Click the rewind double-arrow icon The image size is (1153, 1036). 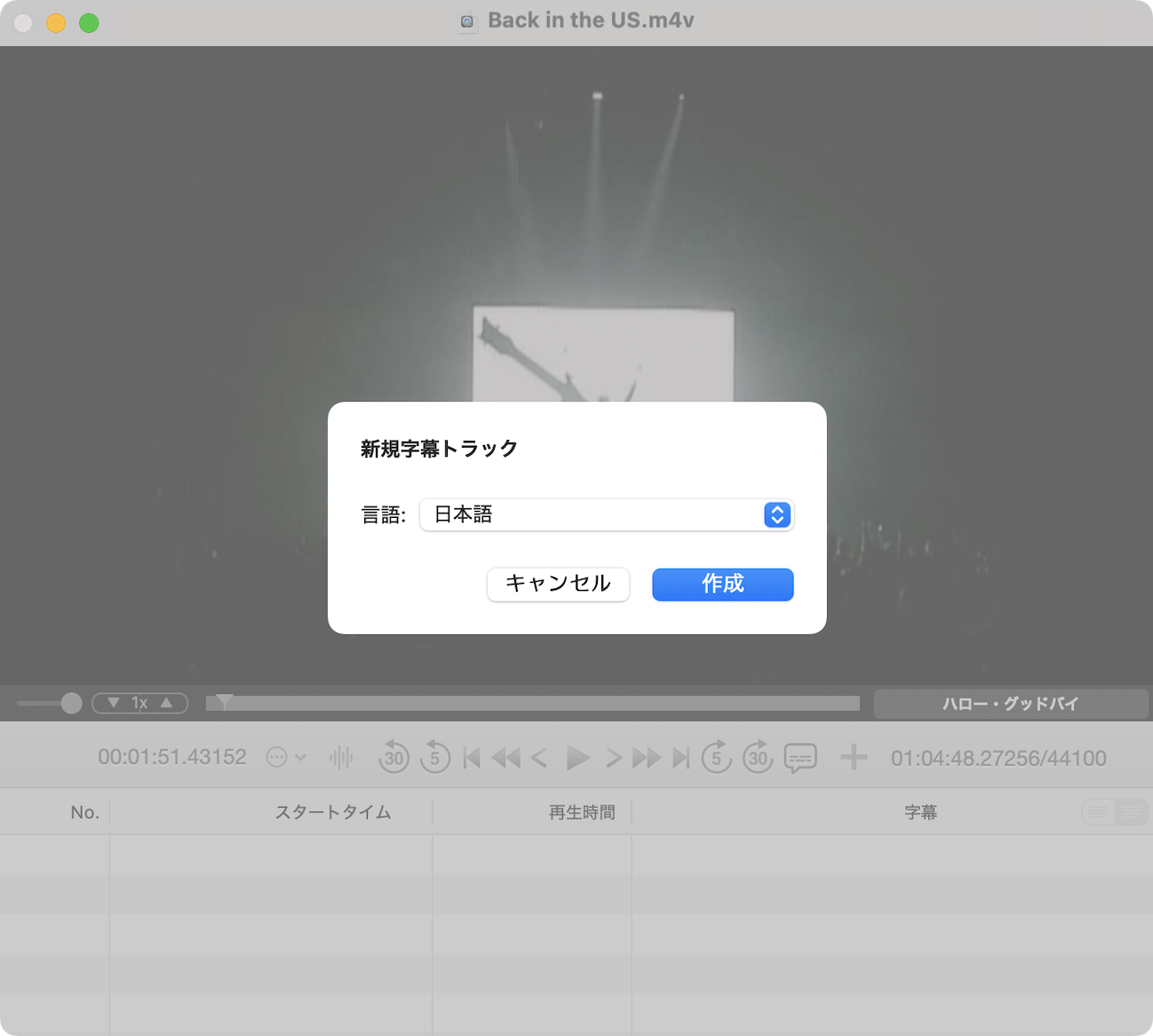505,758
